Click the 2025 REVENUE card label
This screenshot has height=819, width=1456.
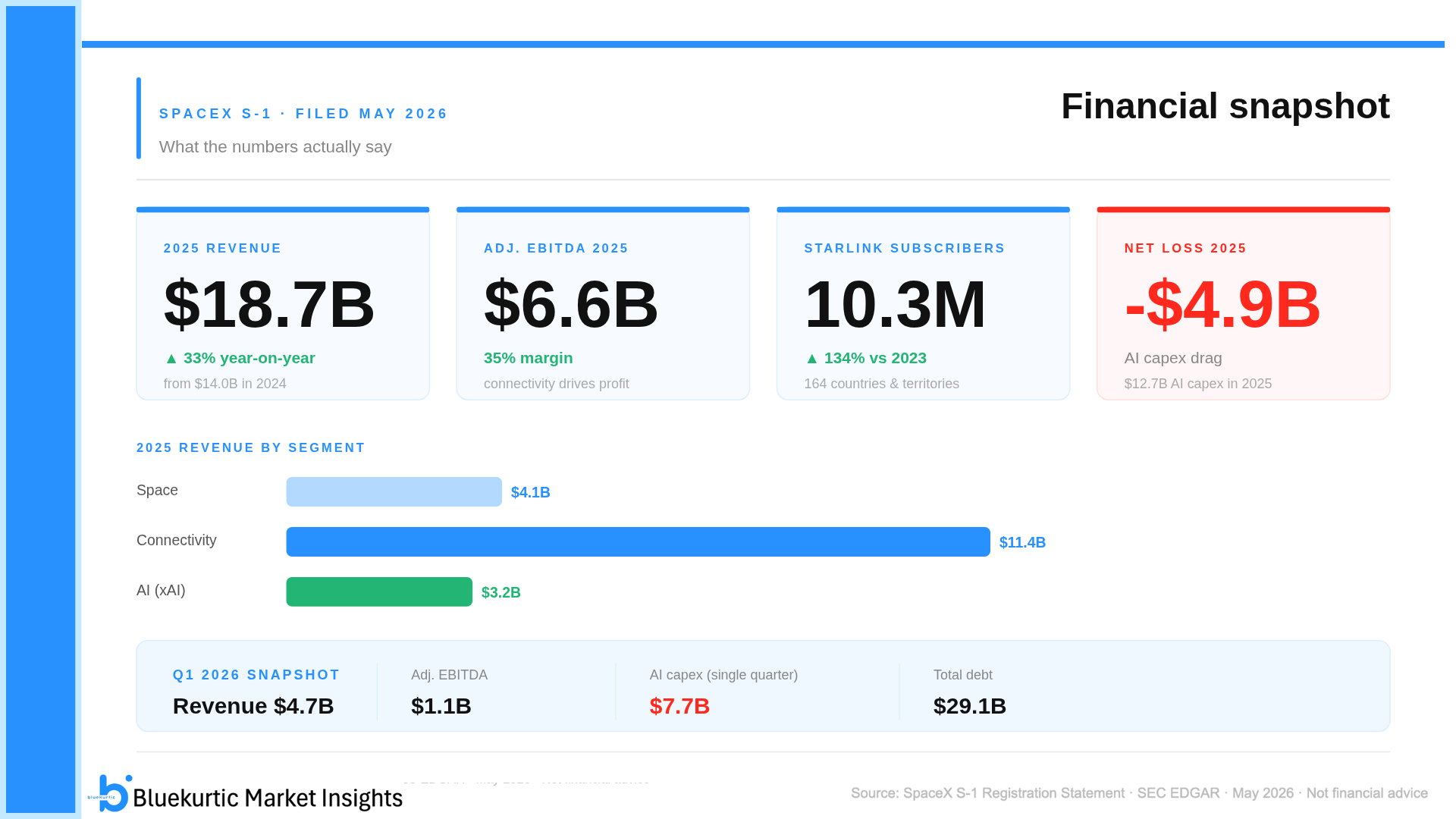tap(222, 249)
